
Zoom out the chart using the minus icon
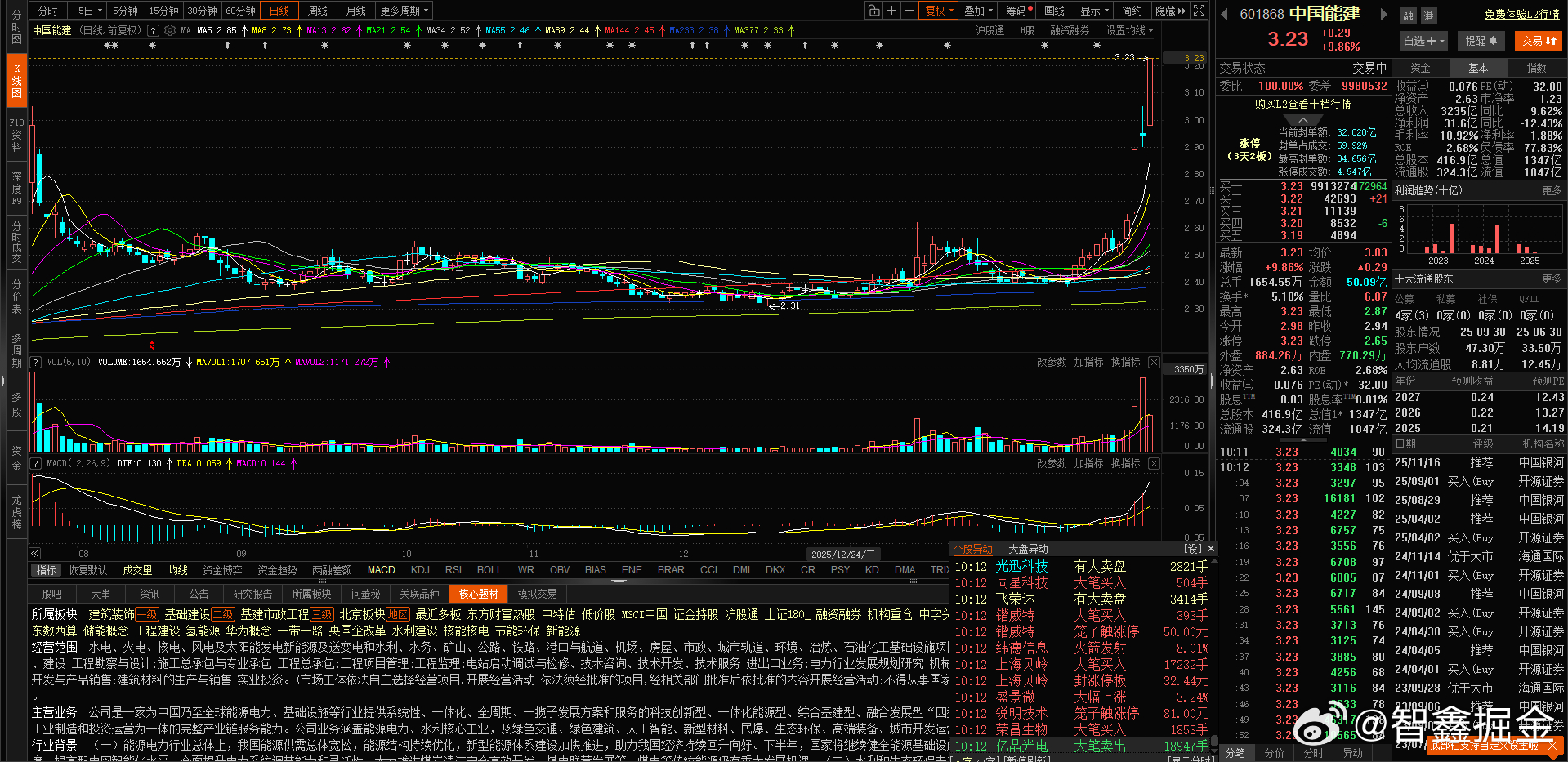[909, 10]
